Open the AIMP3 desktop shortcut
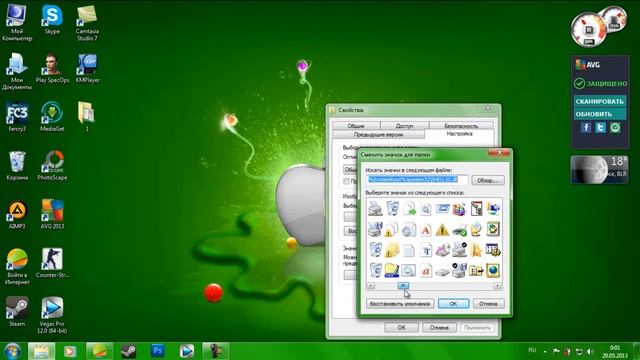This screenshot has width=640, height=360. click(17, 214)
